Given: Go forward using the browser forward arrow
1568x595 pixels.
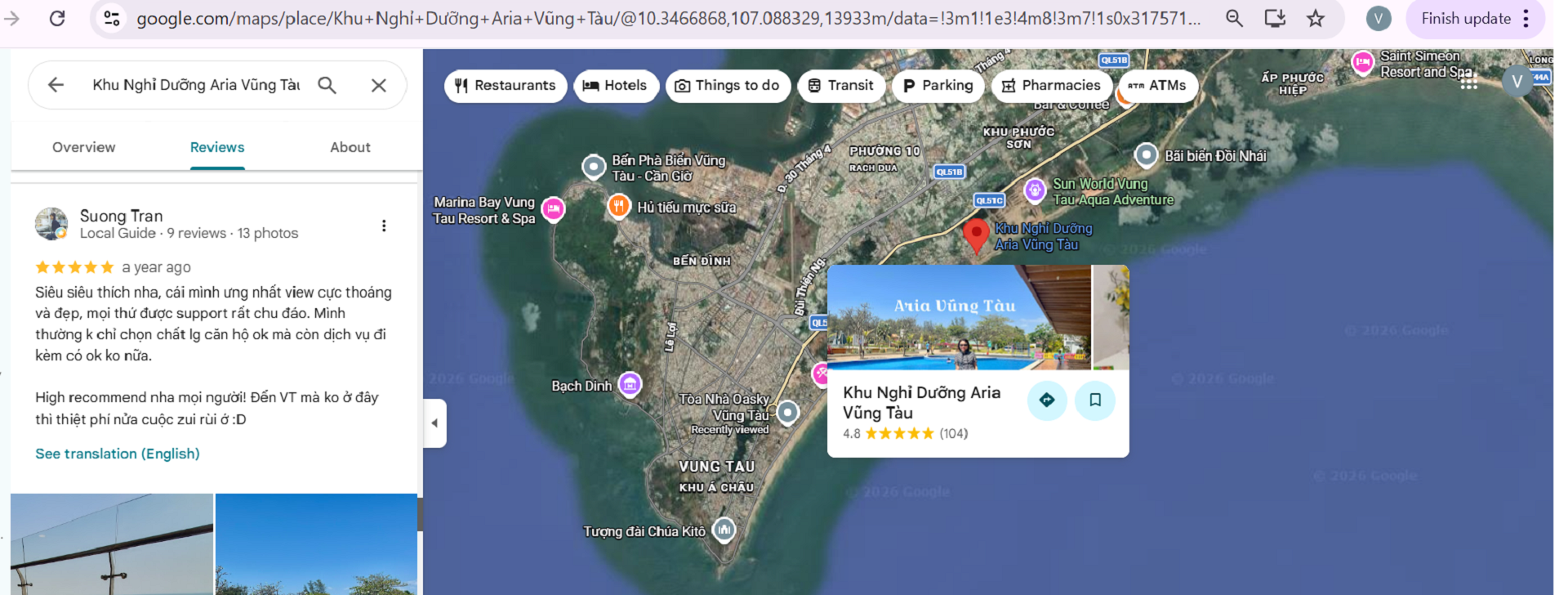Looking at the screenshot, I should [x=11, y=18].
